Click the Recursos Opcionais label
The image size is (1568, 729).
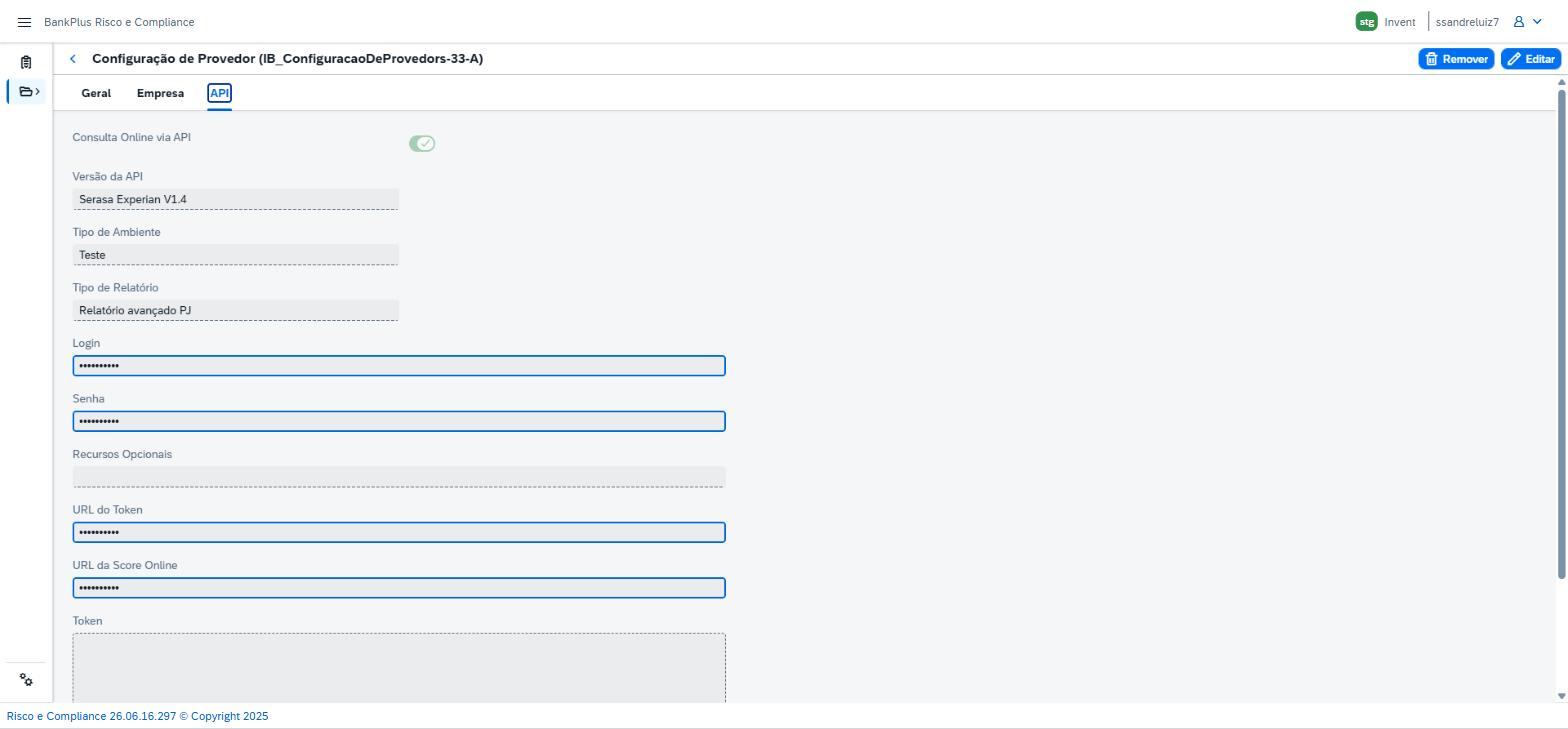pyautogui.click(x=122, y=454)
